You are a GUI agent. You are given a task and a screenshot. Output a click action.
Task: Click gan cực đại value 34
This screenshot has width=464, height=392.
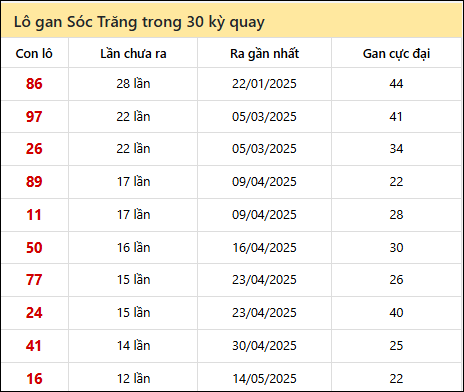(x=396, y=149)
